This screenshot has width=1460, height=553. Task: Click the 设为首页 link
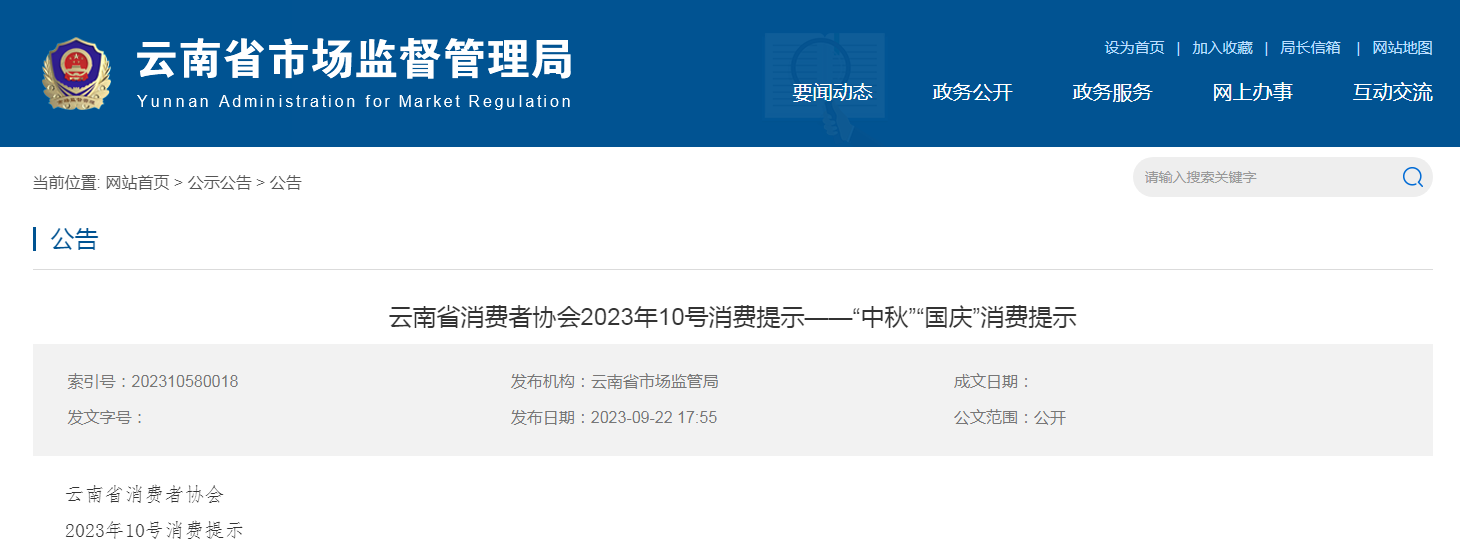pyautogui.click(x=1134, y=48)
